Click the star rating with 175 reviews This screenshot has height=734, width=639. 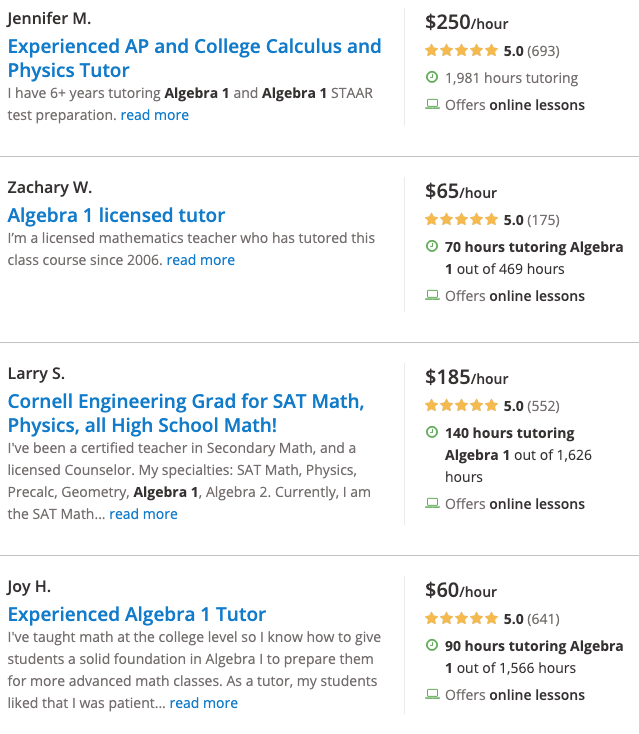click(461, 219)
